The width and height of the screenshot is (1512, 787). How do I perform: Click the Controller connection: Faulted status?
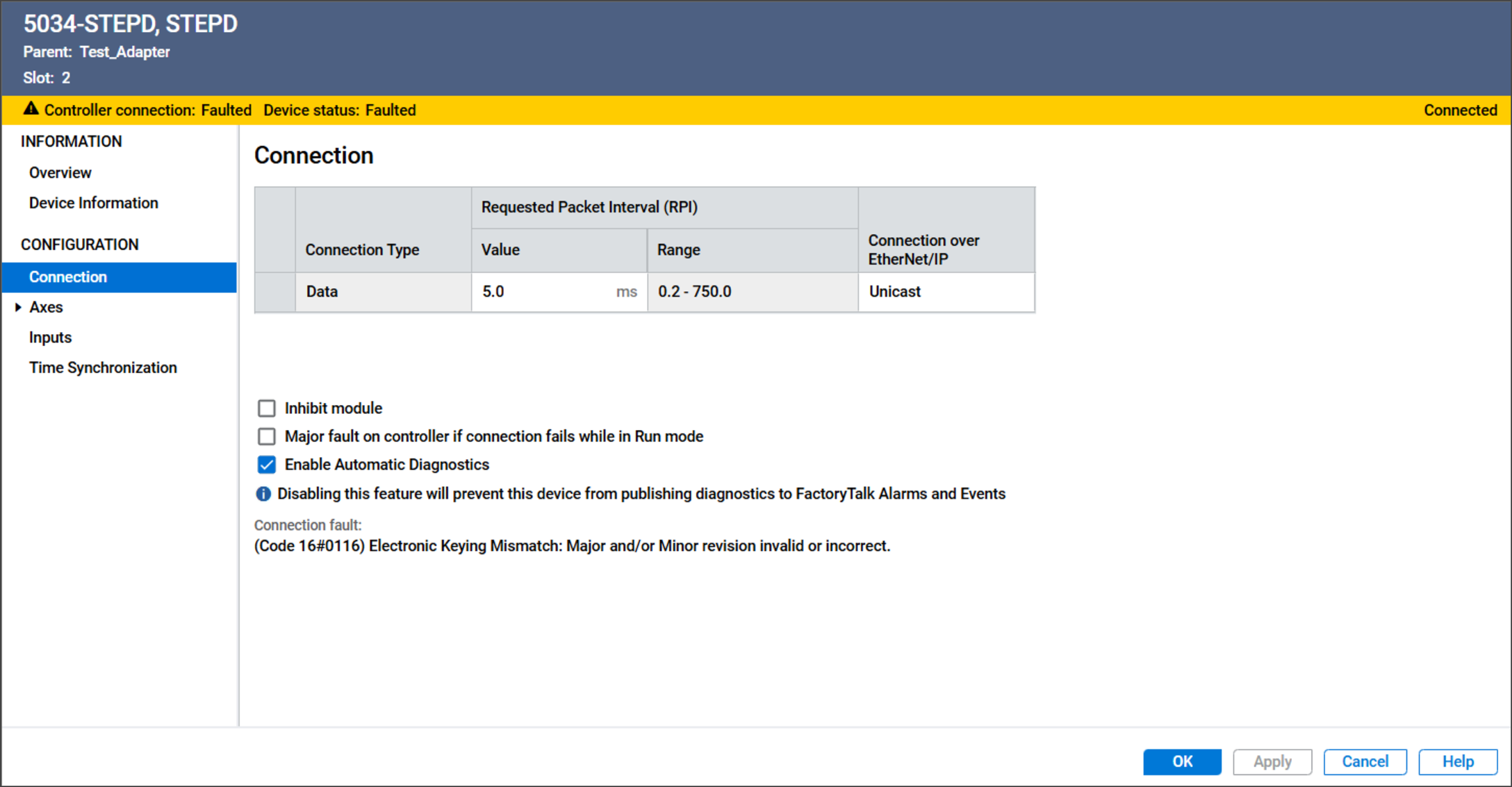coord(148,110)
